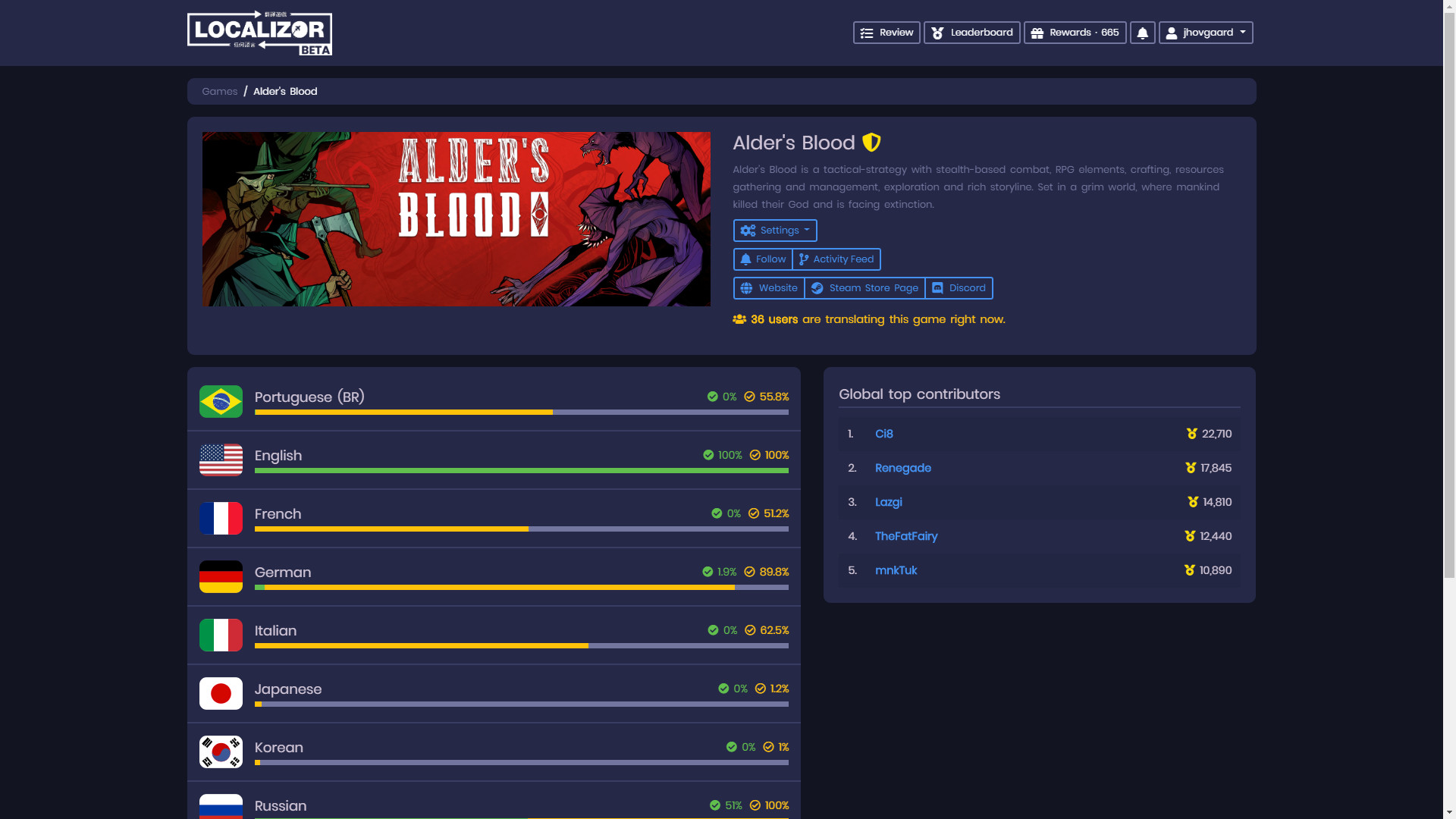Click the Japanese flag icon
Screen dimensions: 1456x819
[x=221, y=693]
